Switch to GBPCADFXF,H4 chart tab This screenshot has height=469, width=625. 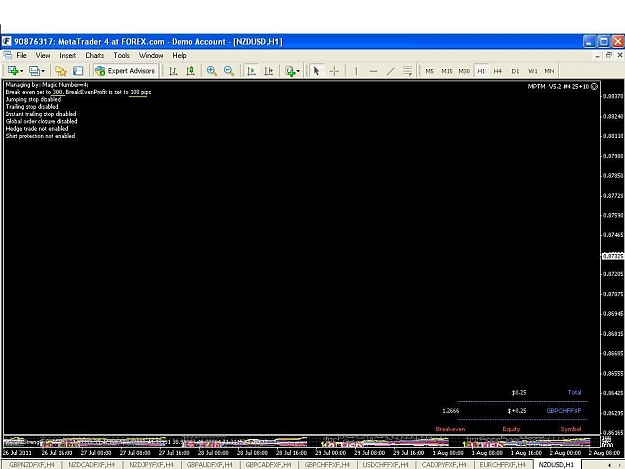tap(268, 465)
